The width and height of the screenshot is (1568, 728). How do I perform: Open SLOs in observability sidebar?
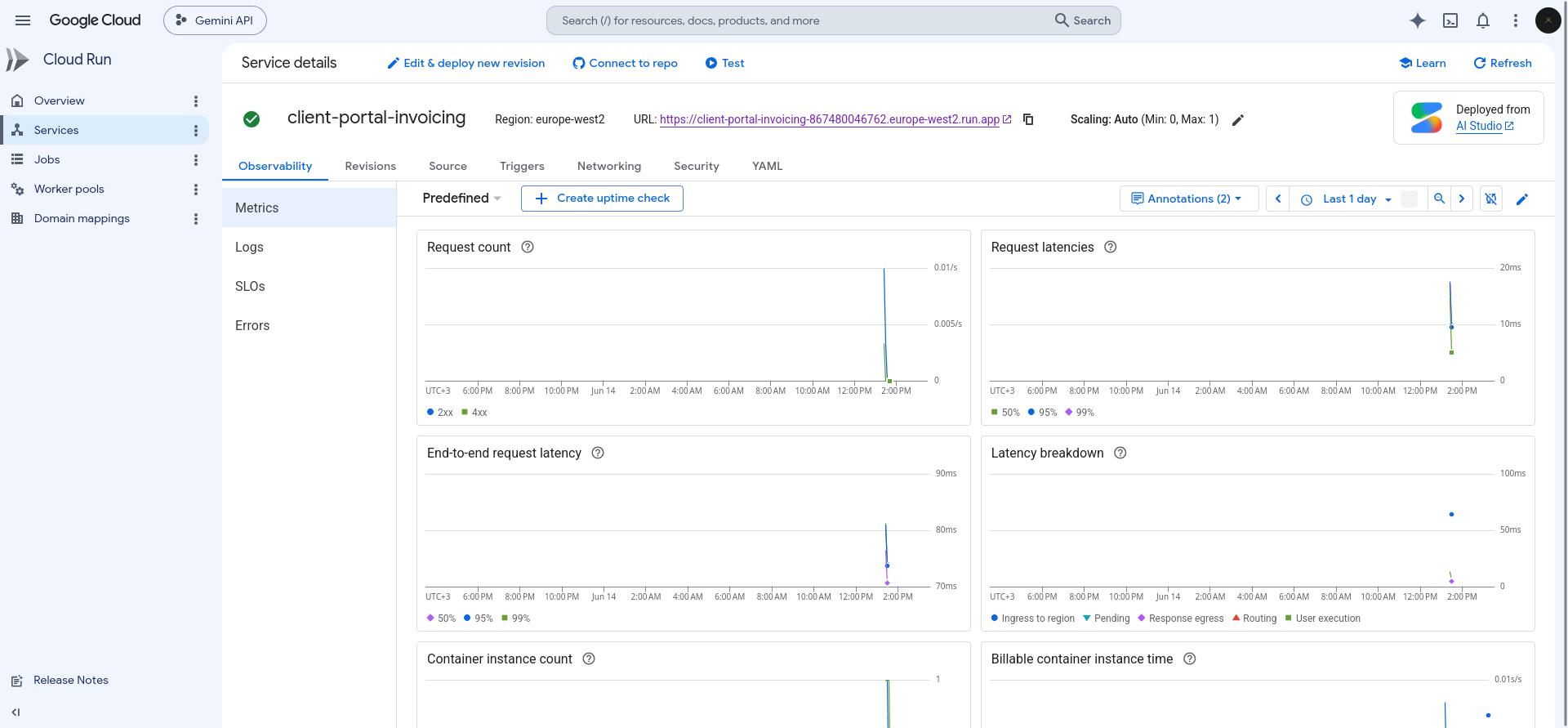(309, 286)
